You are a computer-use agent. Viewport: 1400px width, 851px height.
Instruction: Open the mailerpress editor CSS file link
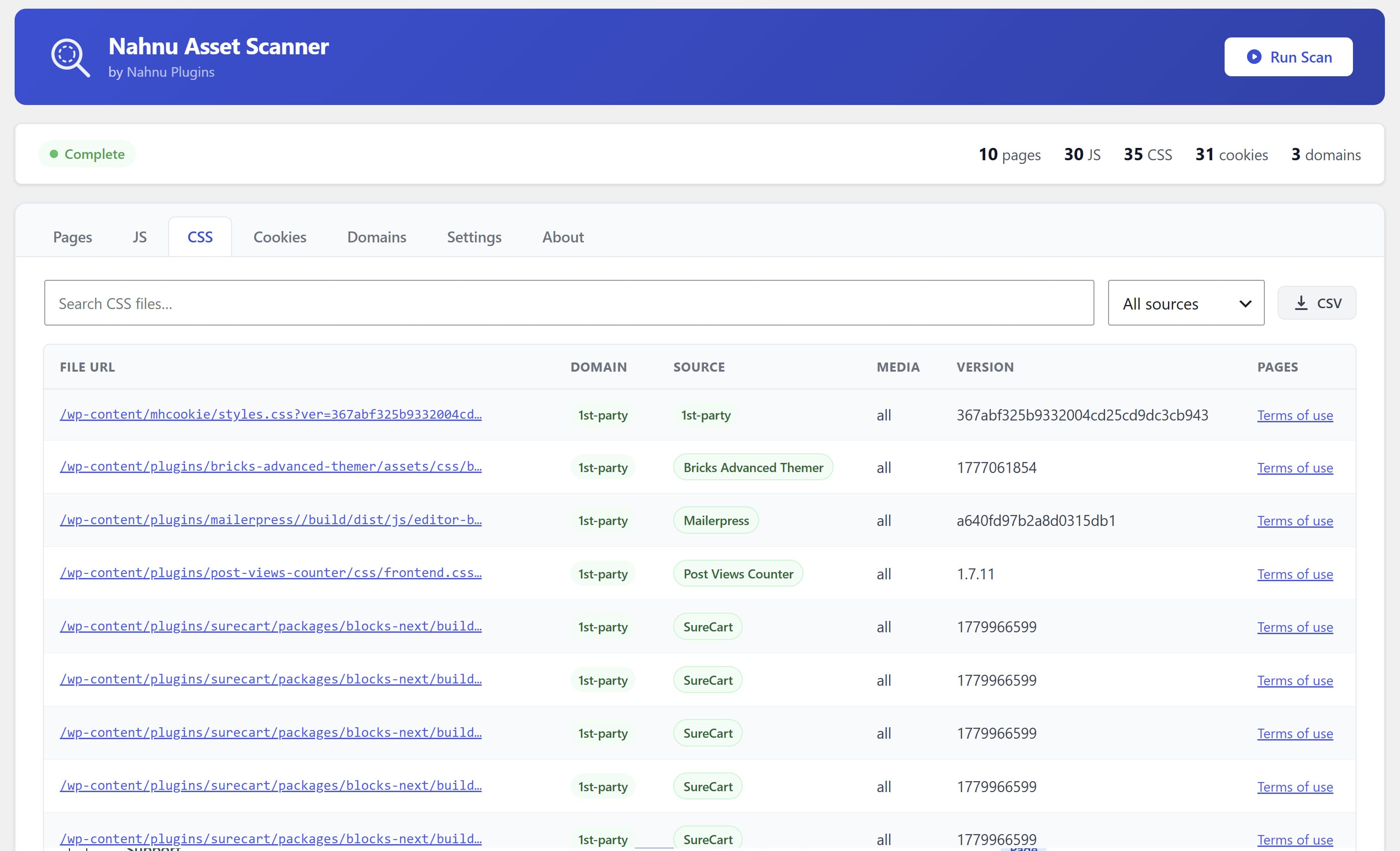(270, 520)
